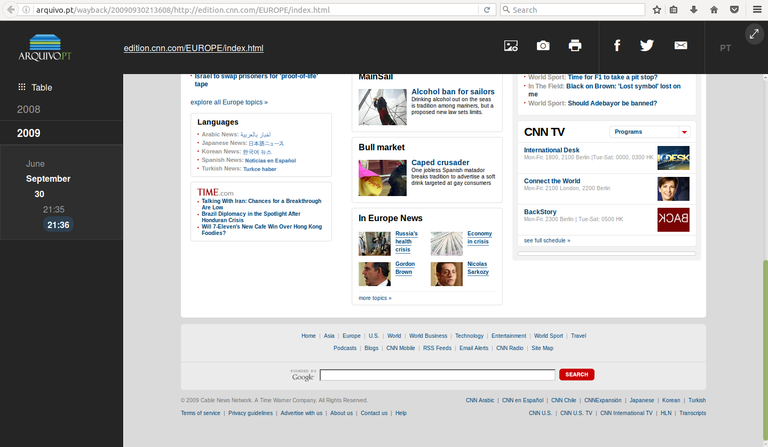Take a screenshot with the camera icon
This screenshot has width=768, height=447.
click(543, 46)
